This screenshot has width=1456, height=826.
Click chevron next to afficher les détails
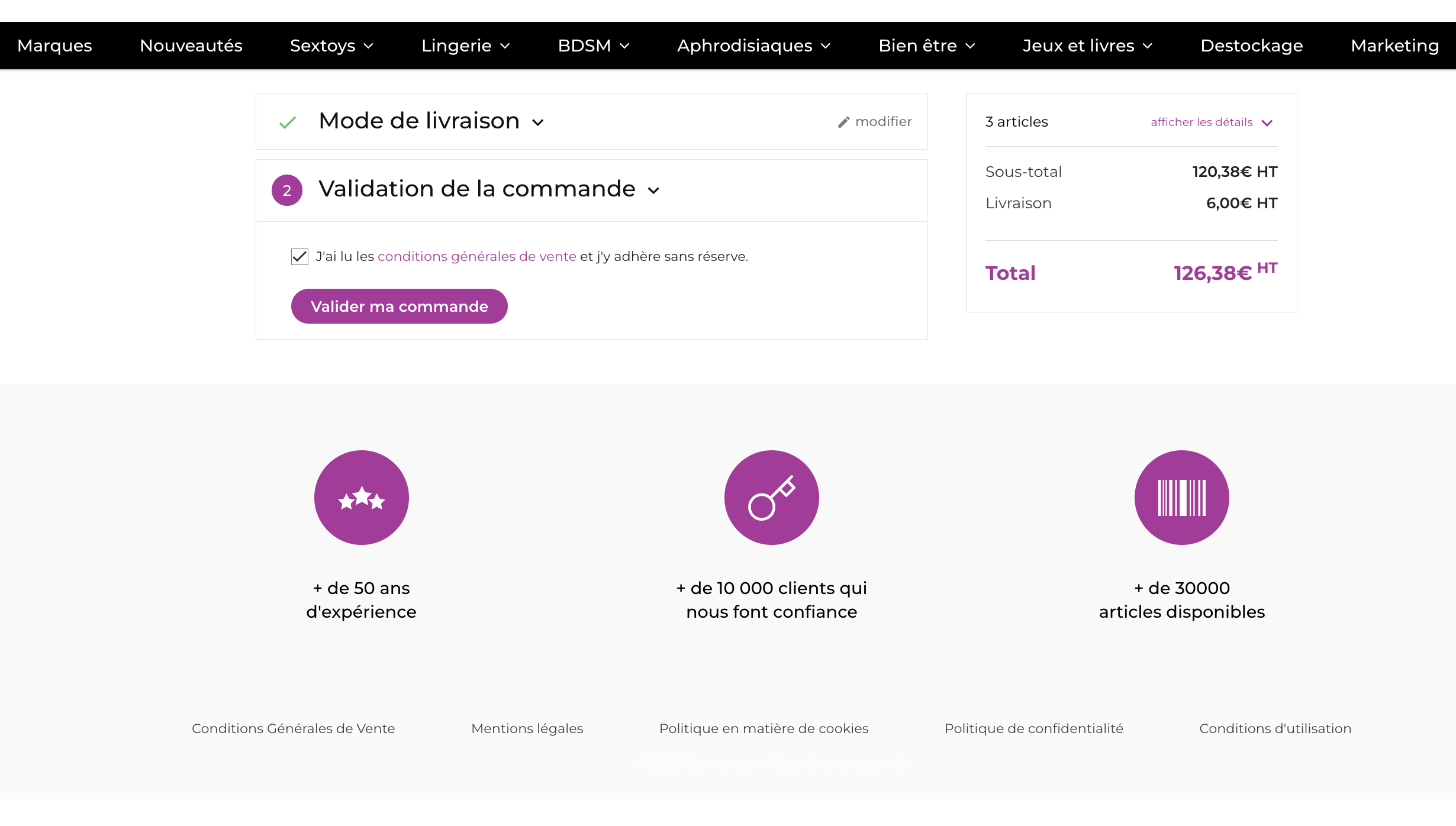coord(1267,123)
